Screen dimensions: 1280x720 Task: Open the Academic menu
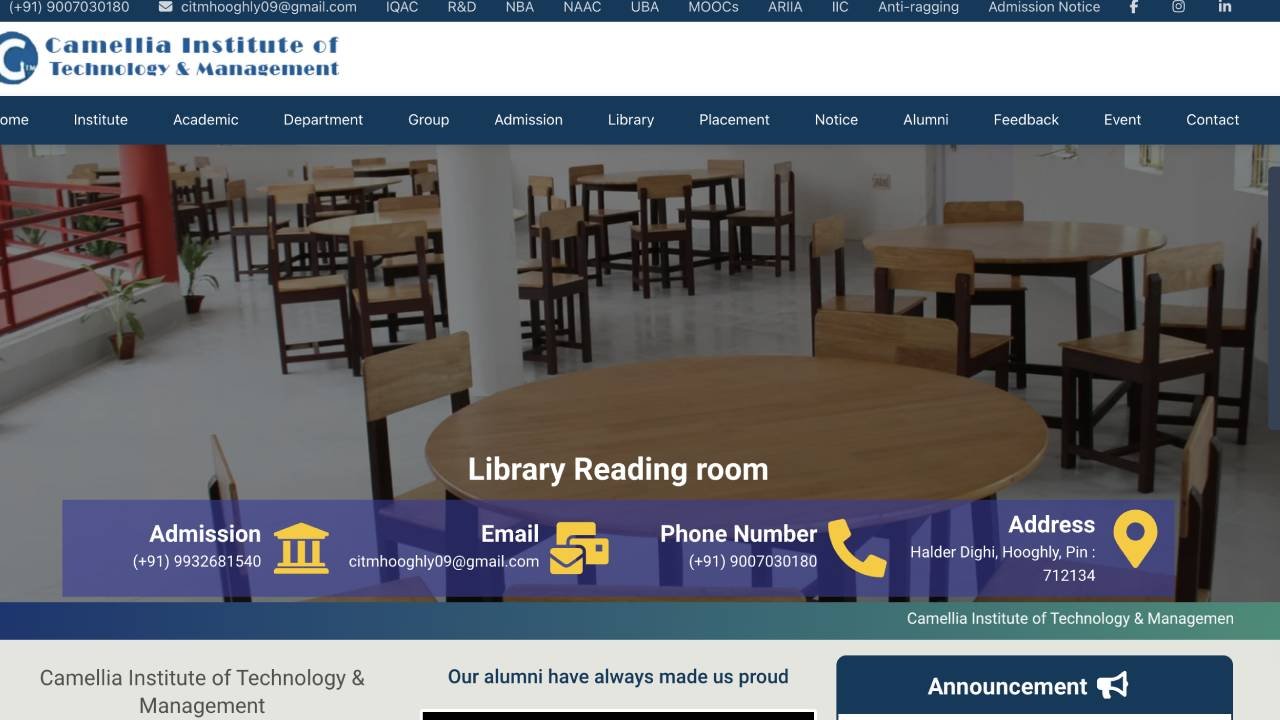coord(205,120)
